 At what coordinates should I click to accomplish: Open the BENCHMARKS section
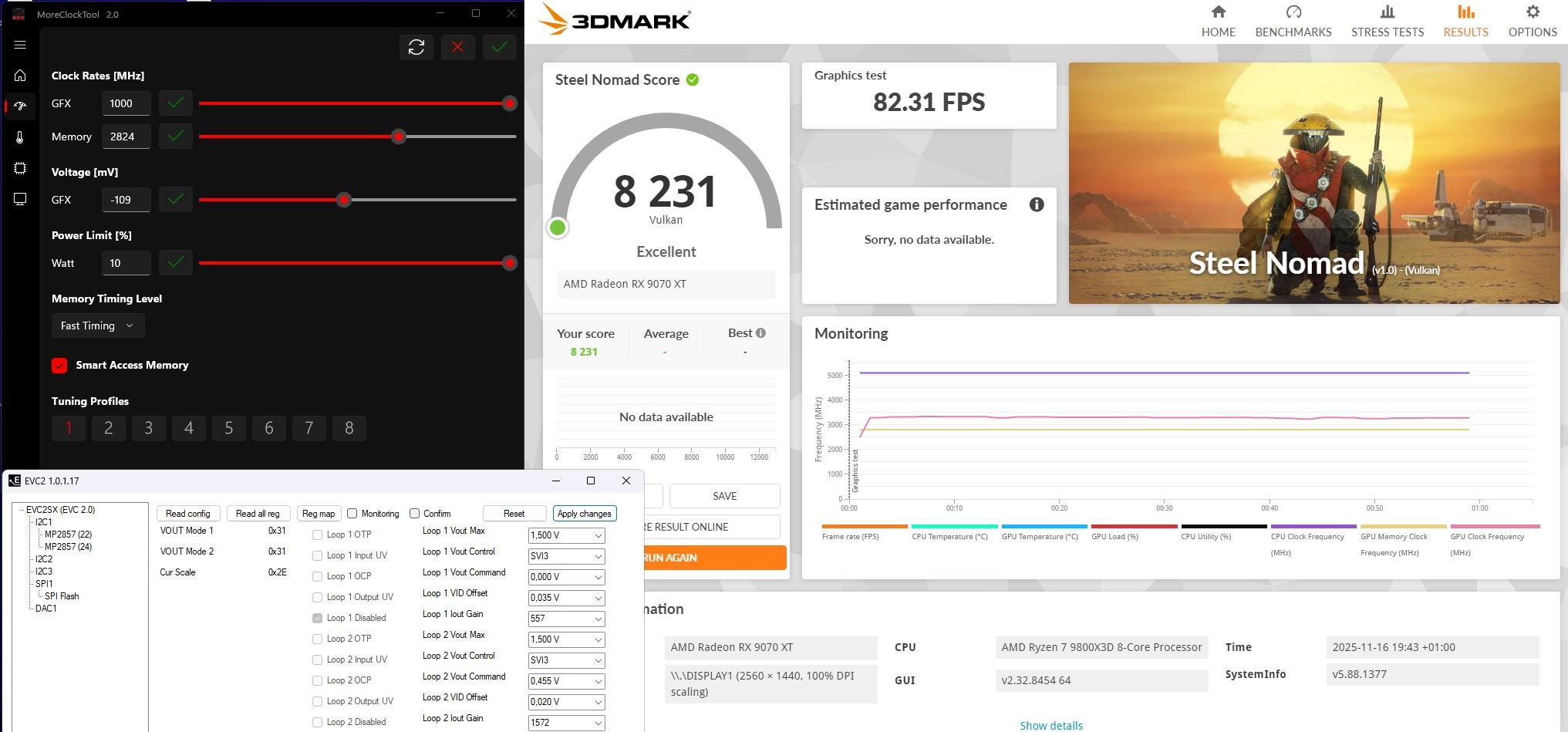pos(1293,21)
